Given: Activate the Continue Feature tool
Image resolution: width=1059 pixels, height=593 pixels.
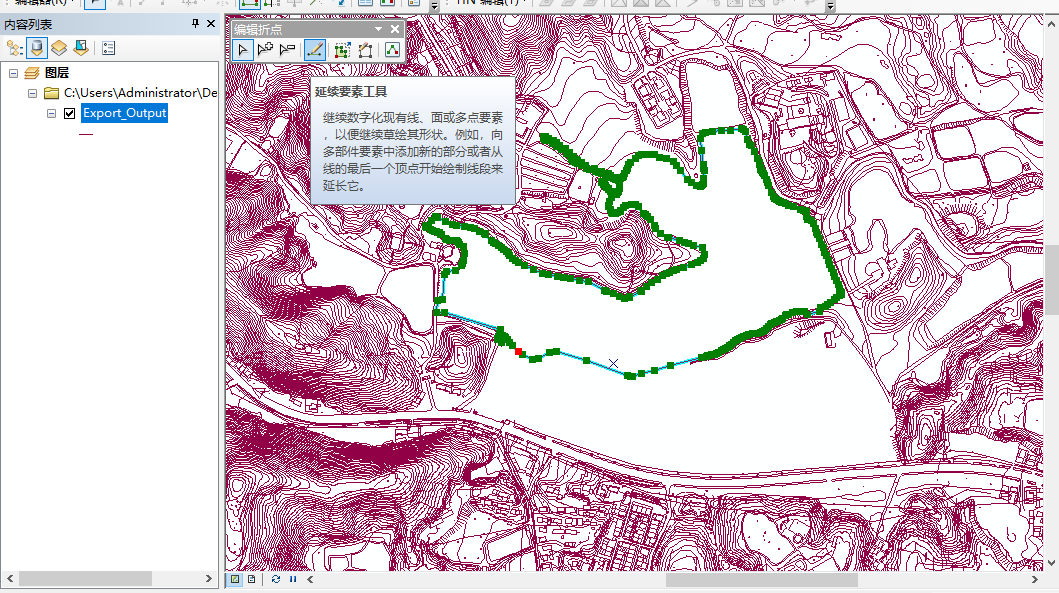Looking at the screenshot, I should (314, 49).
